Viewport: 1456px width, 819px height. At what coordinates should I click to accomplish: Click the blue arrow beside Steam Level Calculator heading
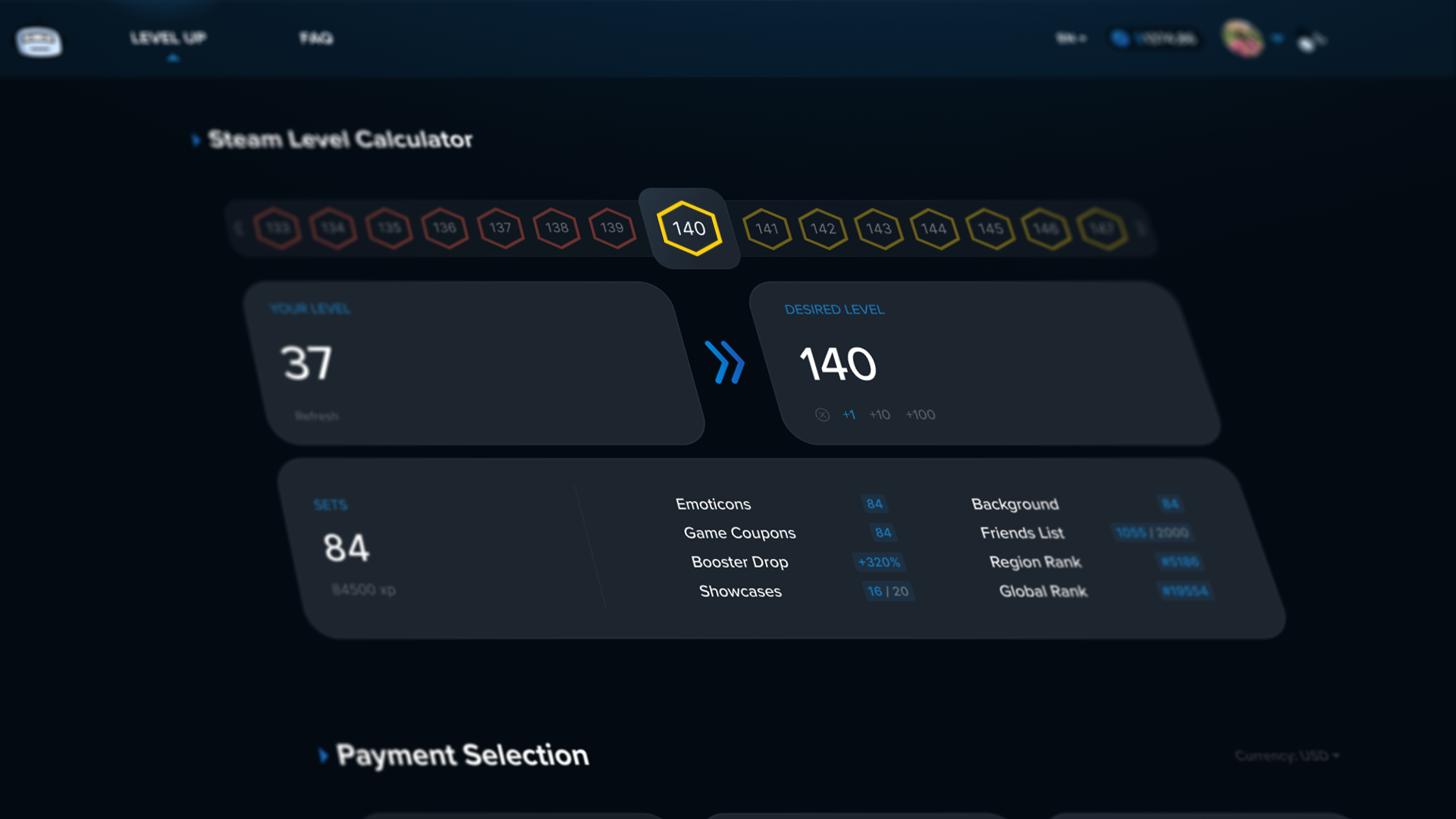coord(195,140)
